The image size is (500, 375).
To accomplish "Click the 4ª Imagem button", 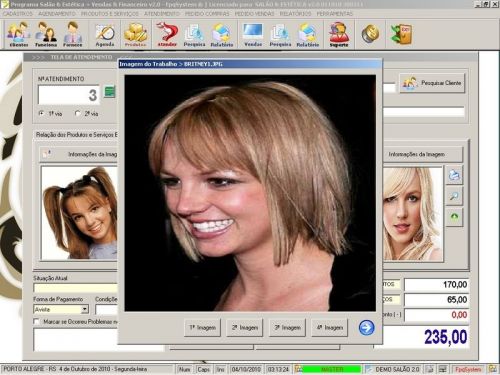I will coord(329,328).
